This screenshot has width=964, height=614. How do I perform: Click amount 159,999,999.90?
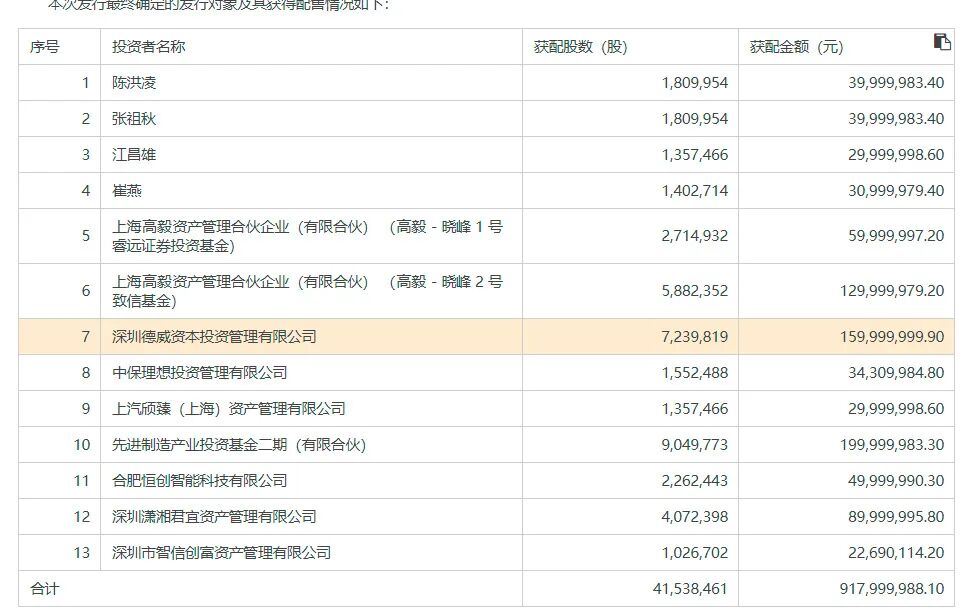click(891, 337)
